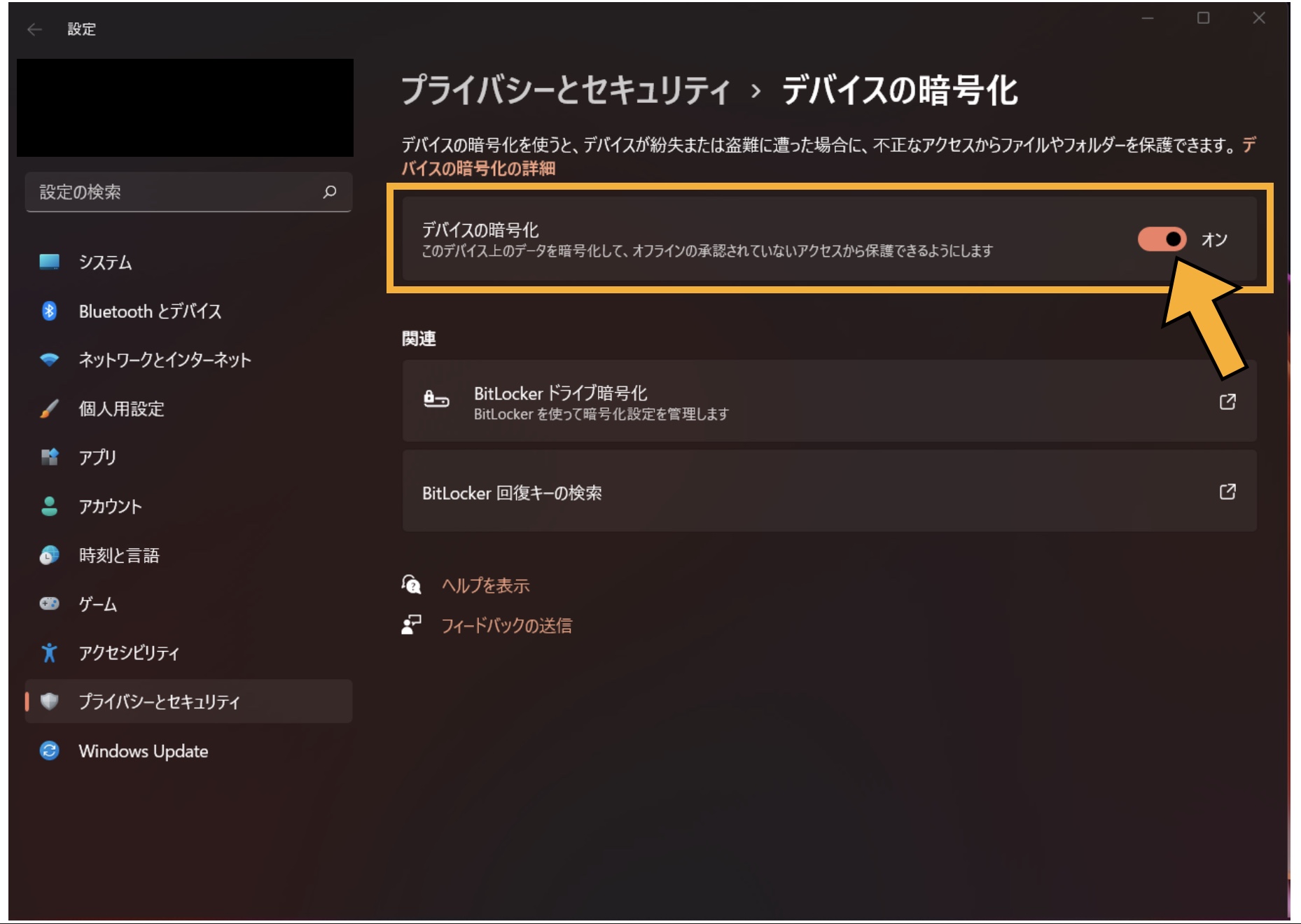Click the ヘルプを表示 question-mark icon
The image size is (1301, 924).
[x=412, y=585]
